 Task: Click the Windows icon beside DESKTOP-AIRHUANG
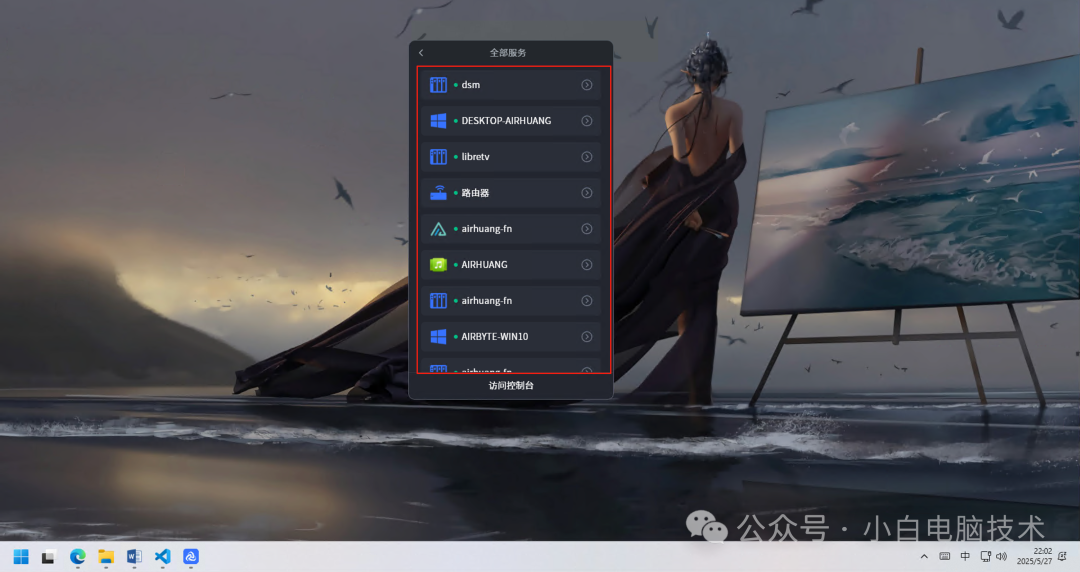pyautogui.click(x=438, y=121)
